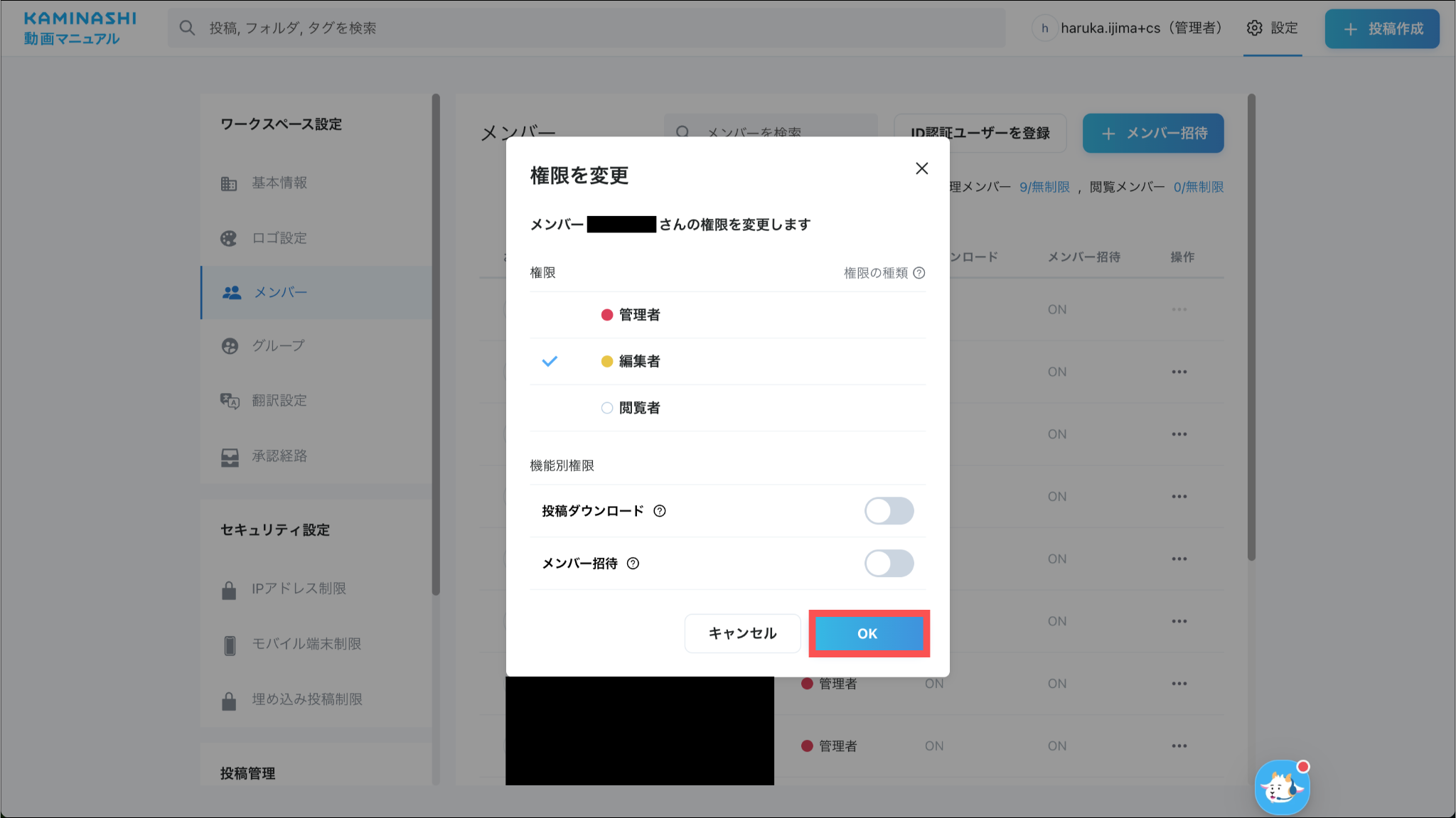Viewport: 1456px width, 818px height.
Task: Click the メンバー招待 help question icon
Action: point(633,564)
